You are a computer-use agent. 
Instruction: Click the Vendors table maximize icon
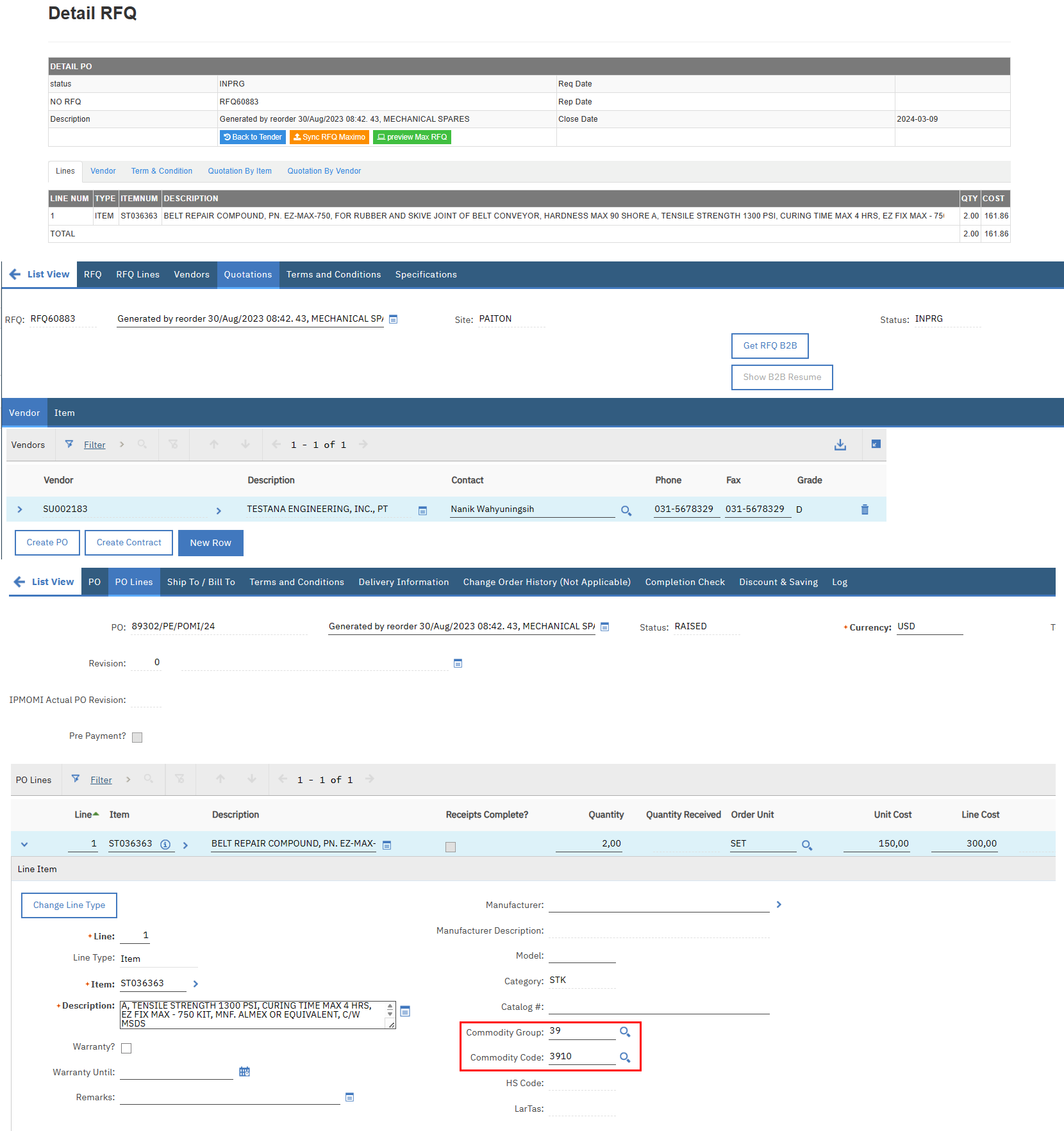(x=876, y=444)
